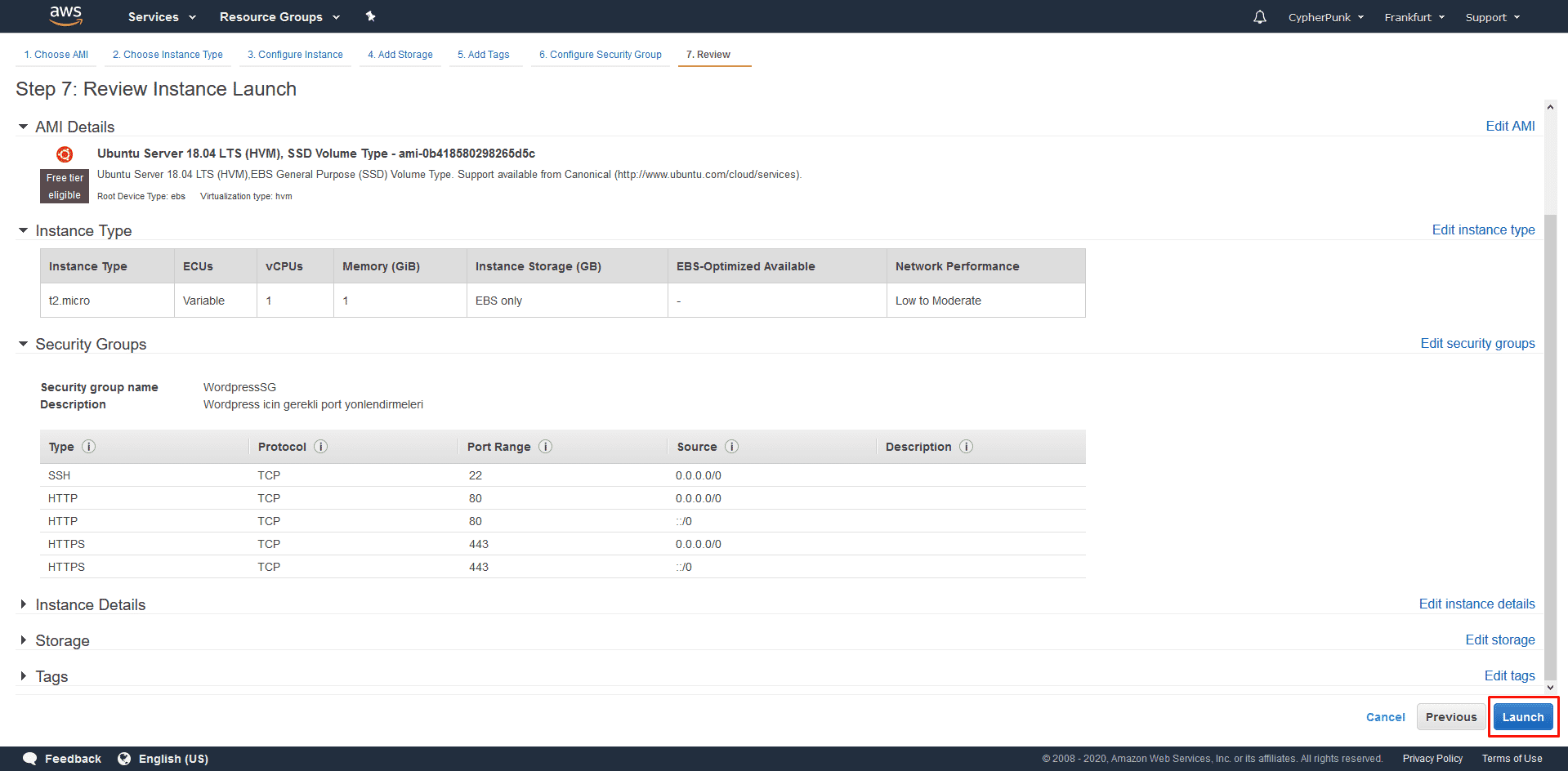
Task: Change language from English (US)
Action: coord(173,759)
